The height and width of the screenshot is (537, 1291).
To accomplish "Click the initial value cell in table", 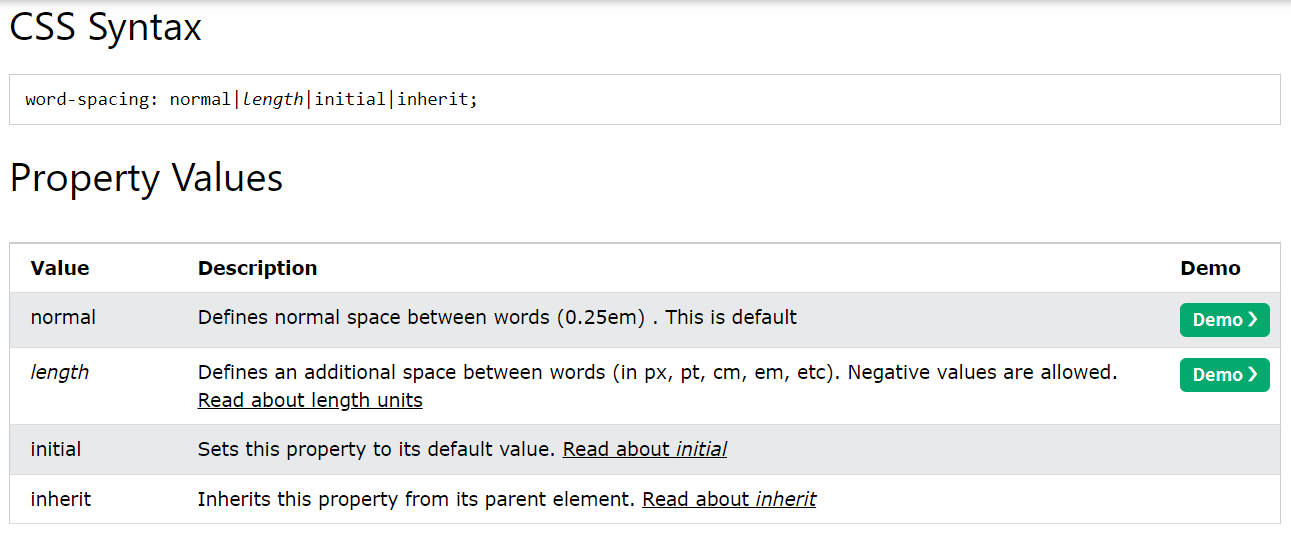I will click(56, 449).
